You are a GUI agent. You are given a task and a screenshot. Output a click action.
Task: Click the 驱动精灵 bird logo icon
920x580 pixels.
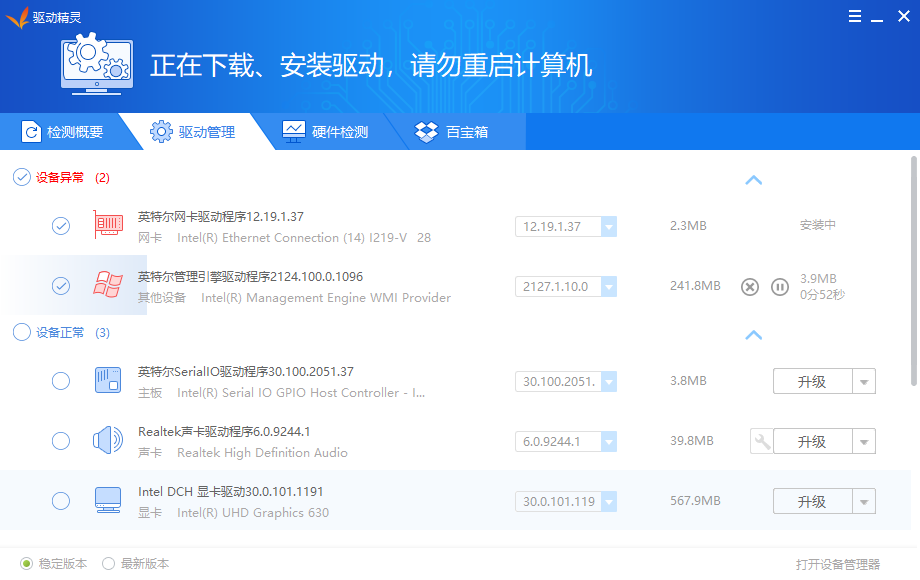point(18,18)
